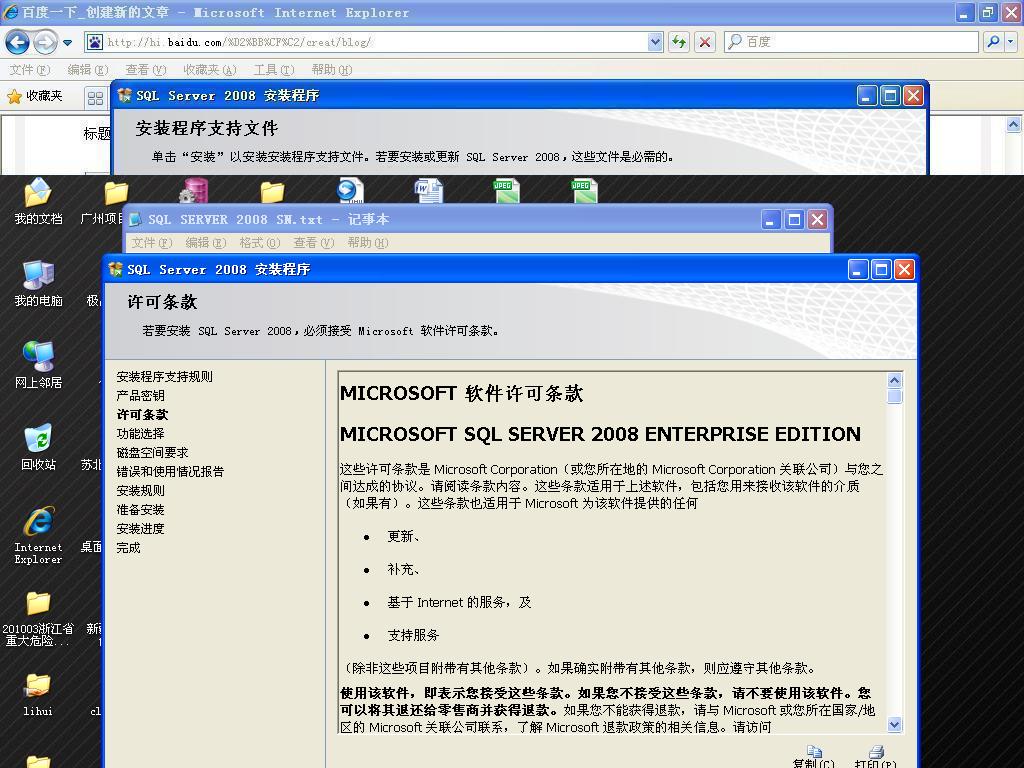Image resolution: width=1024 pixels, height=768 pixels.
Task: Select 产品密钥 step in installer sidebar
Action: coord(140,396)
